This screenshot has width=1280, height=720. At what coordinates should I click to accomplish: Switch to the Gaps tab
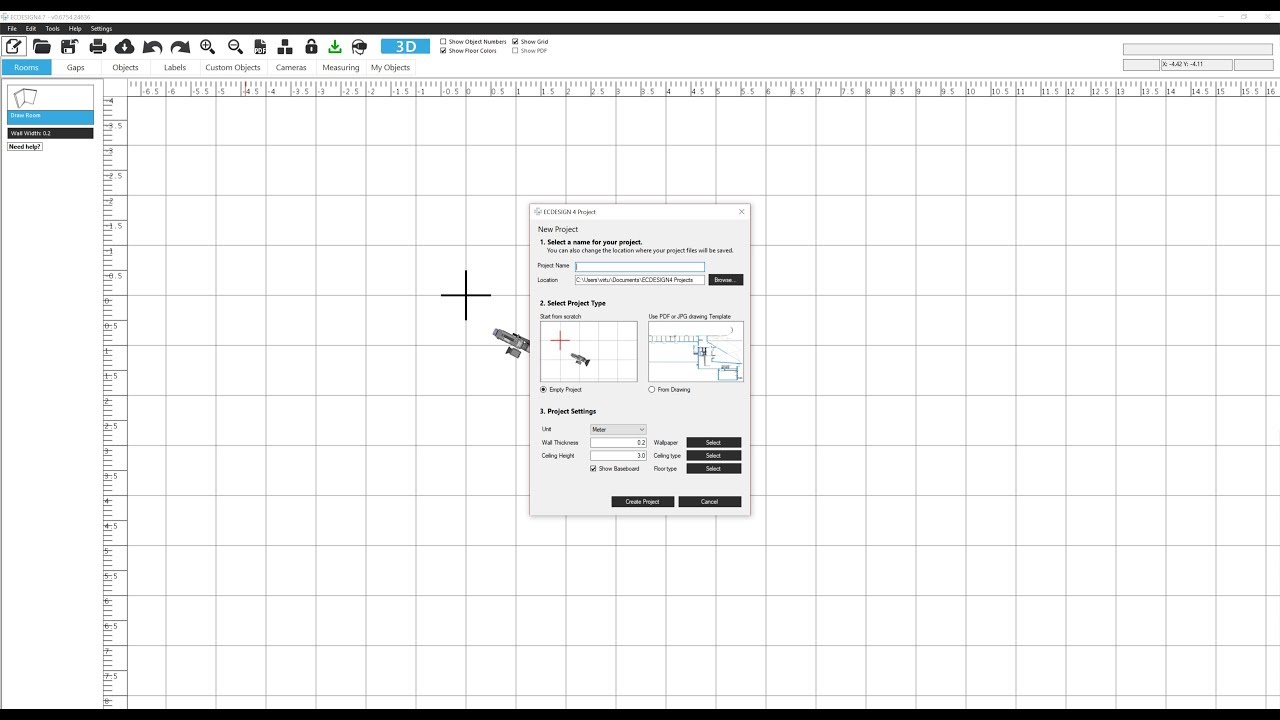click(76, 68)
